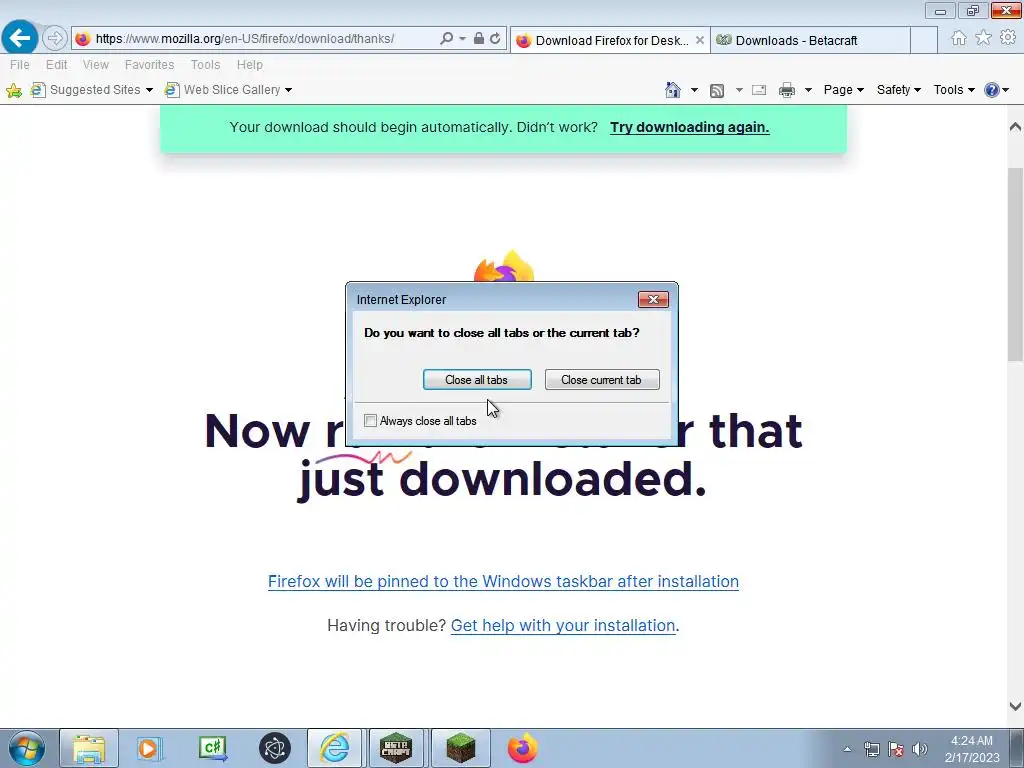The image size is (1024, 768).
Task: Open Windows Explorer from the taskbar
Action: pyautogui.click(x=89, y=748)
